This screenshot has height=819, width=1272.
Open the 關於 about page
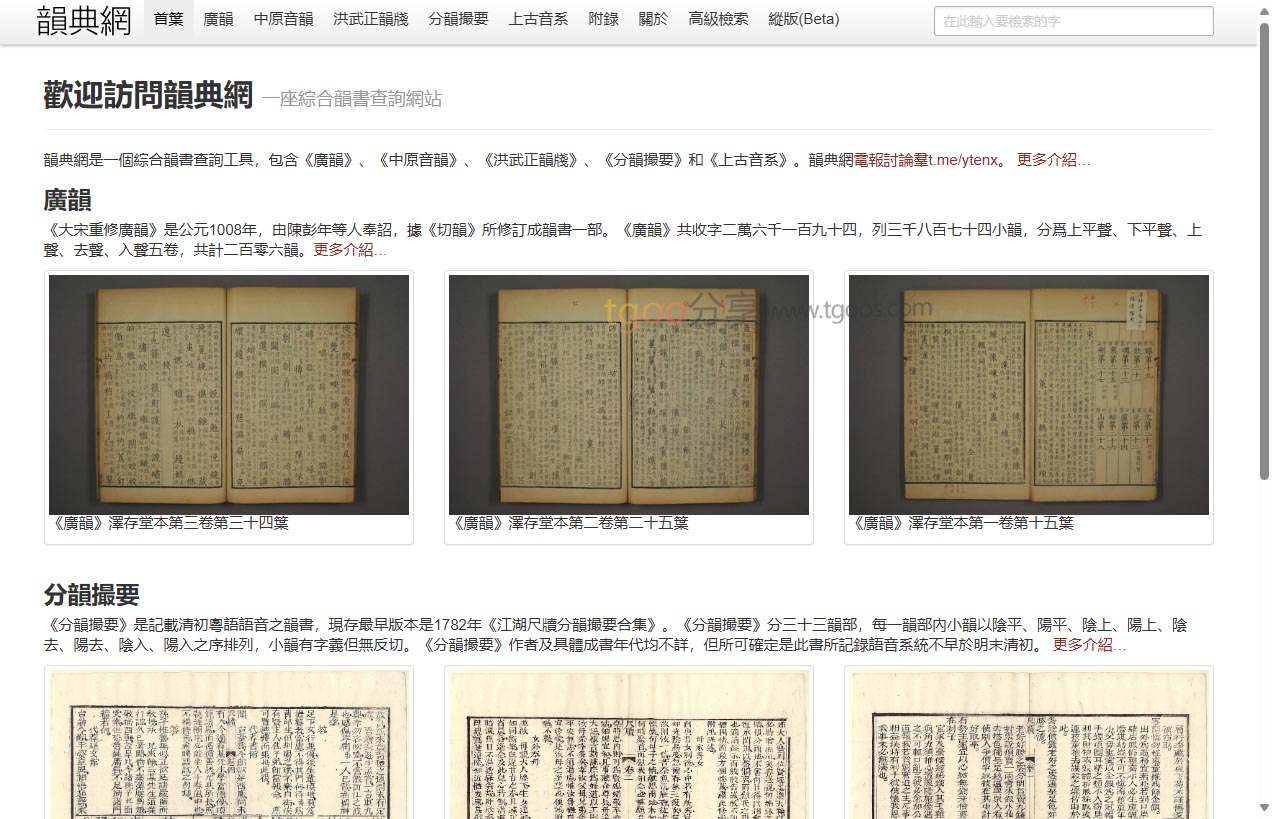click(x=653, y=19)
